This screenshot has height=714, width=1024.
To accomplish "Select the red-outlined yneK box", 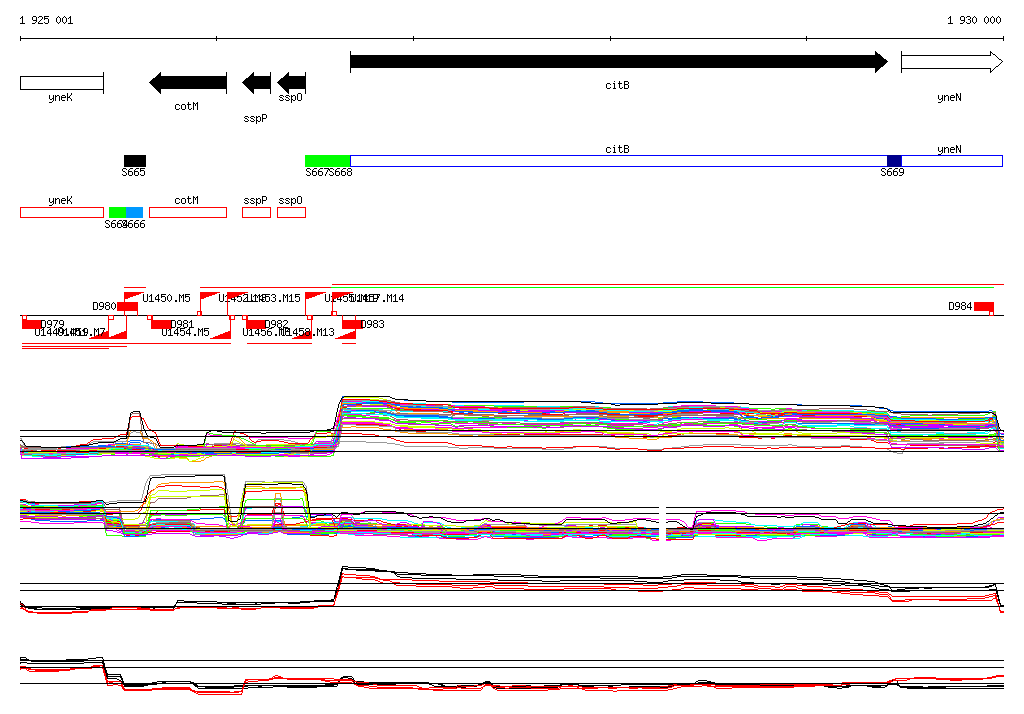I will (x=62, y=212).
